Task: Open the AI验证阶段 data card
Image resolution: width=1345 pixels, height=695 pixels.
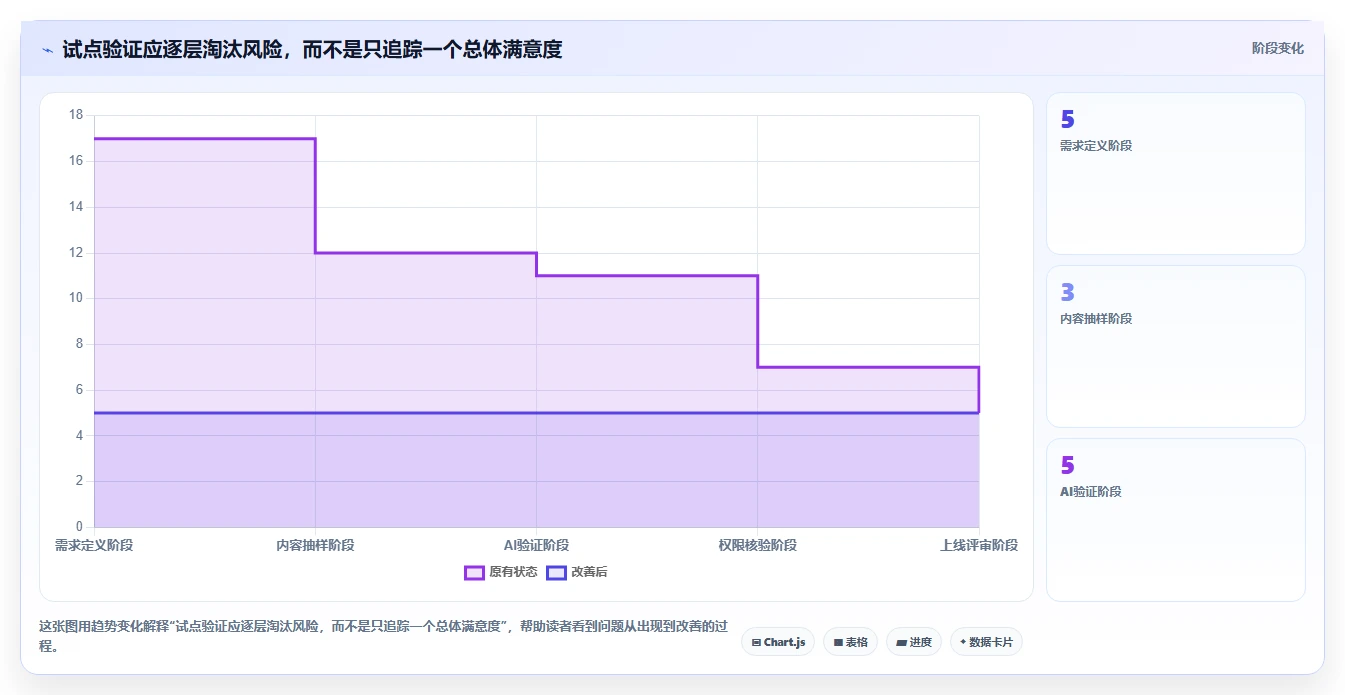Action: 1175,519
